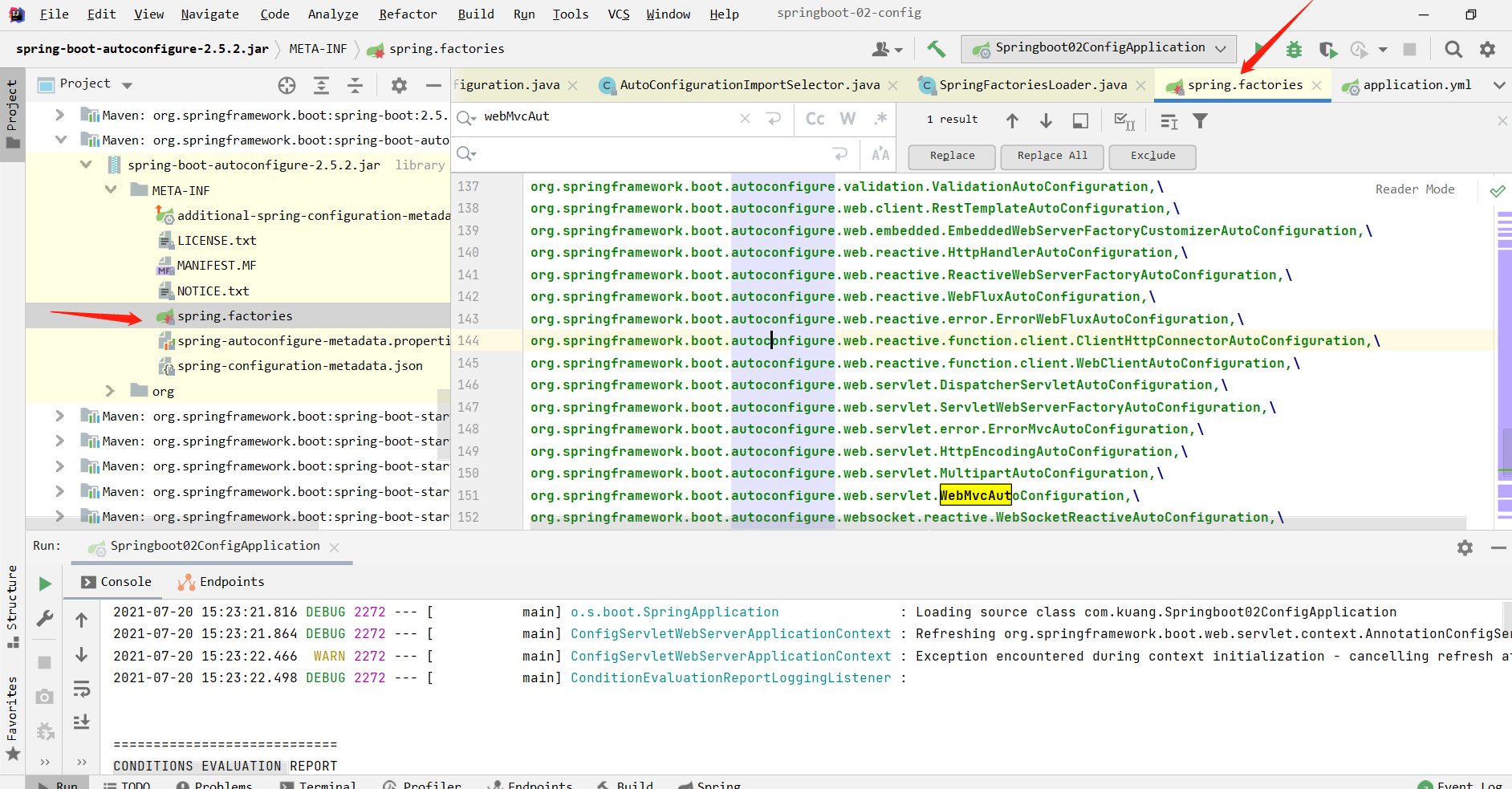Collapse spring-boot-autoconfigure-2.5.2.jar node
Viewport: 1512px width, 789px height.
point(86,165)
